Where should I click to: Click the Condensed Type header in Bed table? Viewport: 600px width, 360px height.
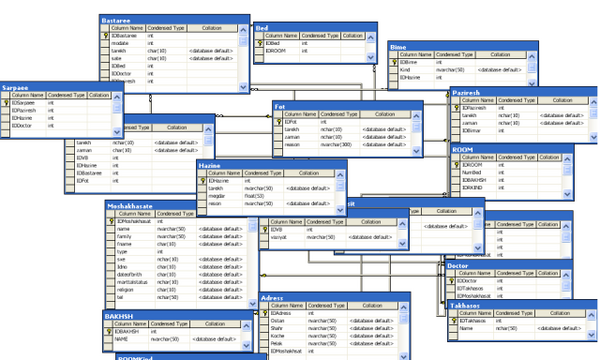[x=320, y=36]
